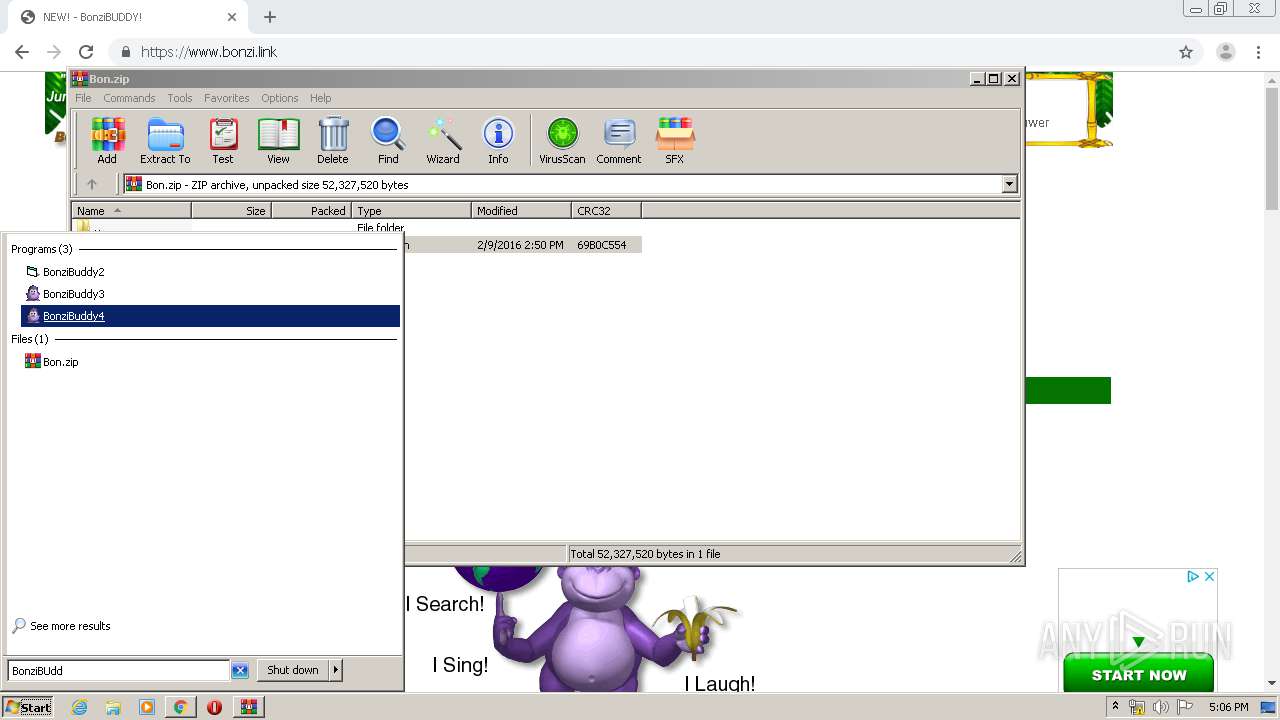
Task: Sort by the Type column header
Action: tap(411, 211)
